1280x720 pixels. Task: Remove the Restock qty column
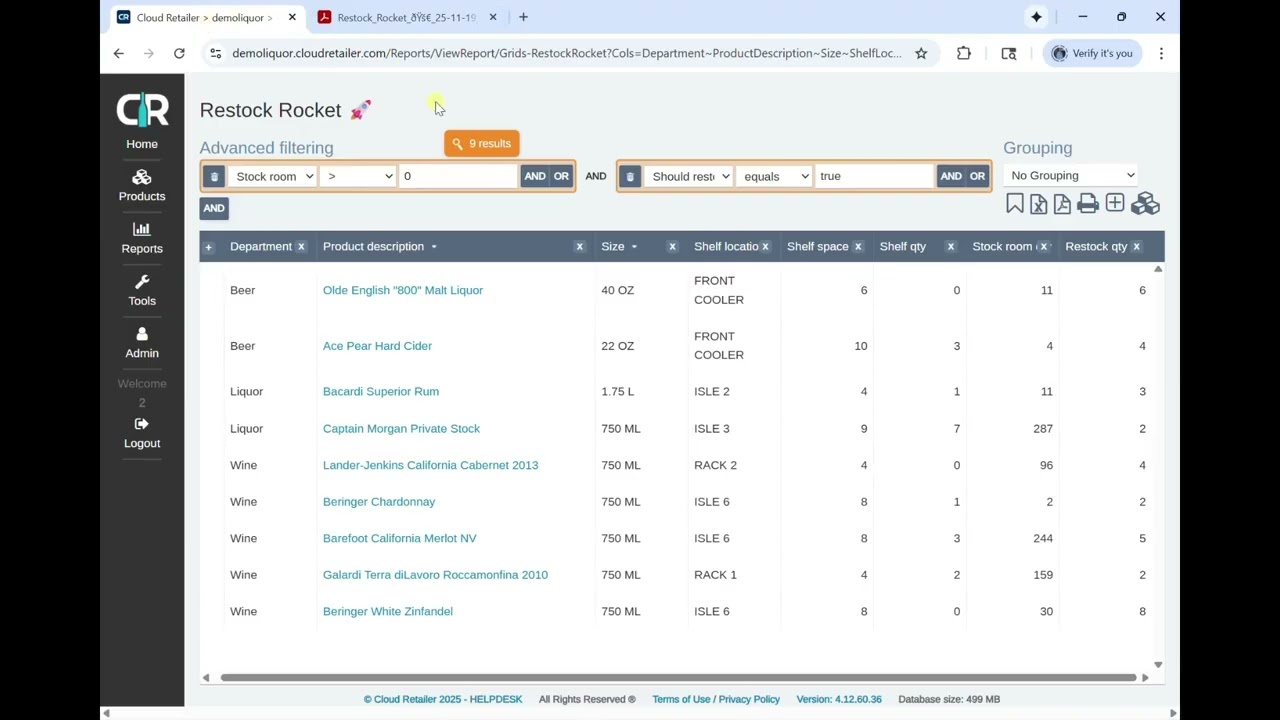point(1136,247)
